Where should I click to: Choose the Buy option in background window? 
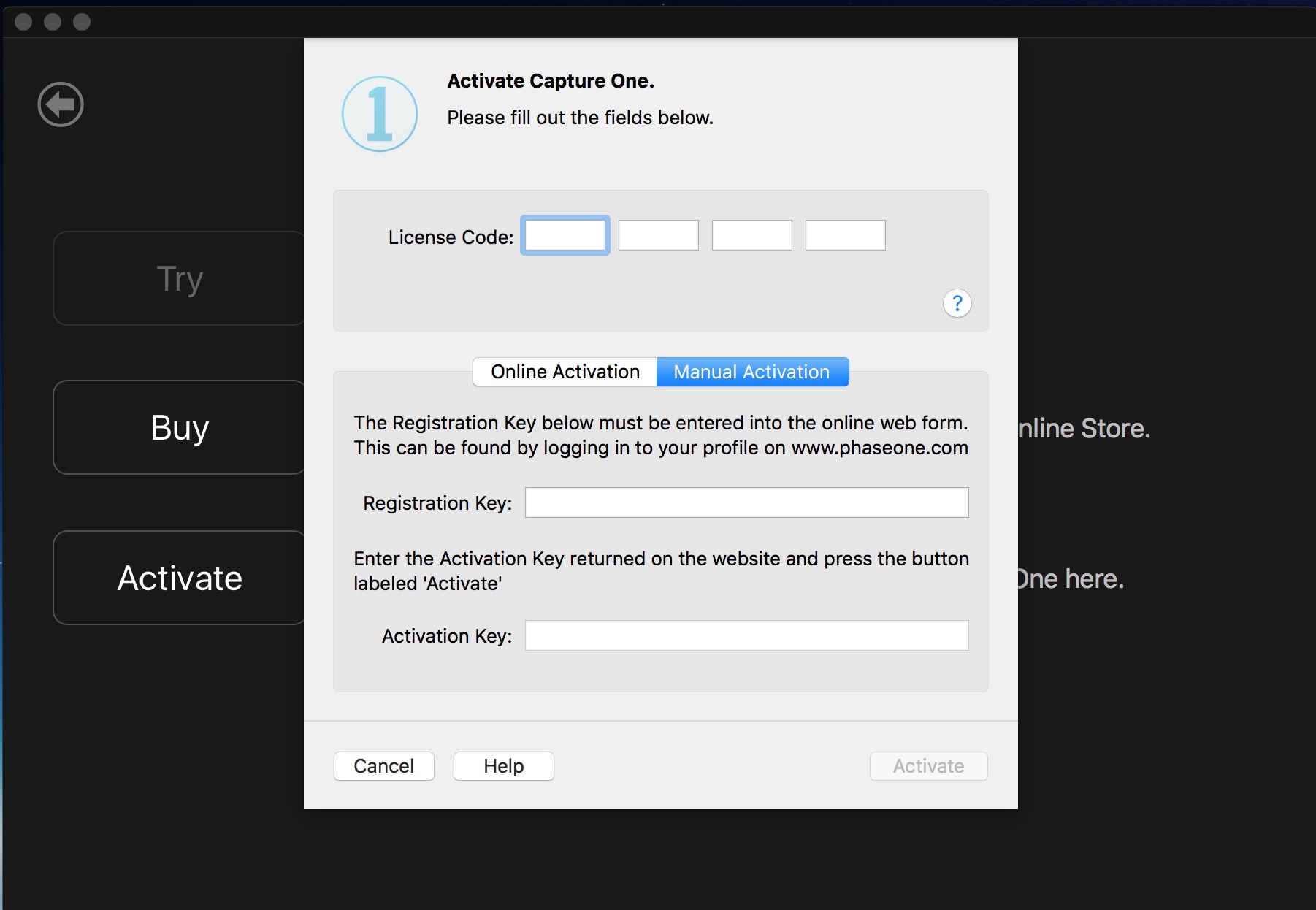[179, 427]
